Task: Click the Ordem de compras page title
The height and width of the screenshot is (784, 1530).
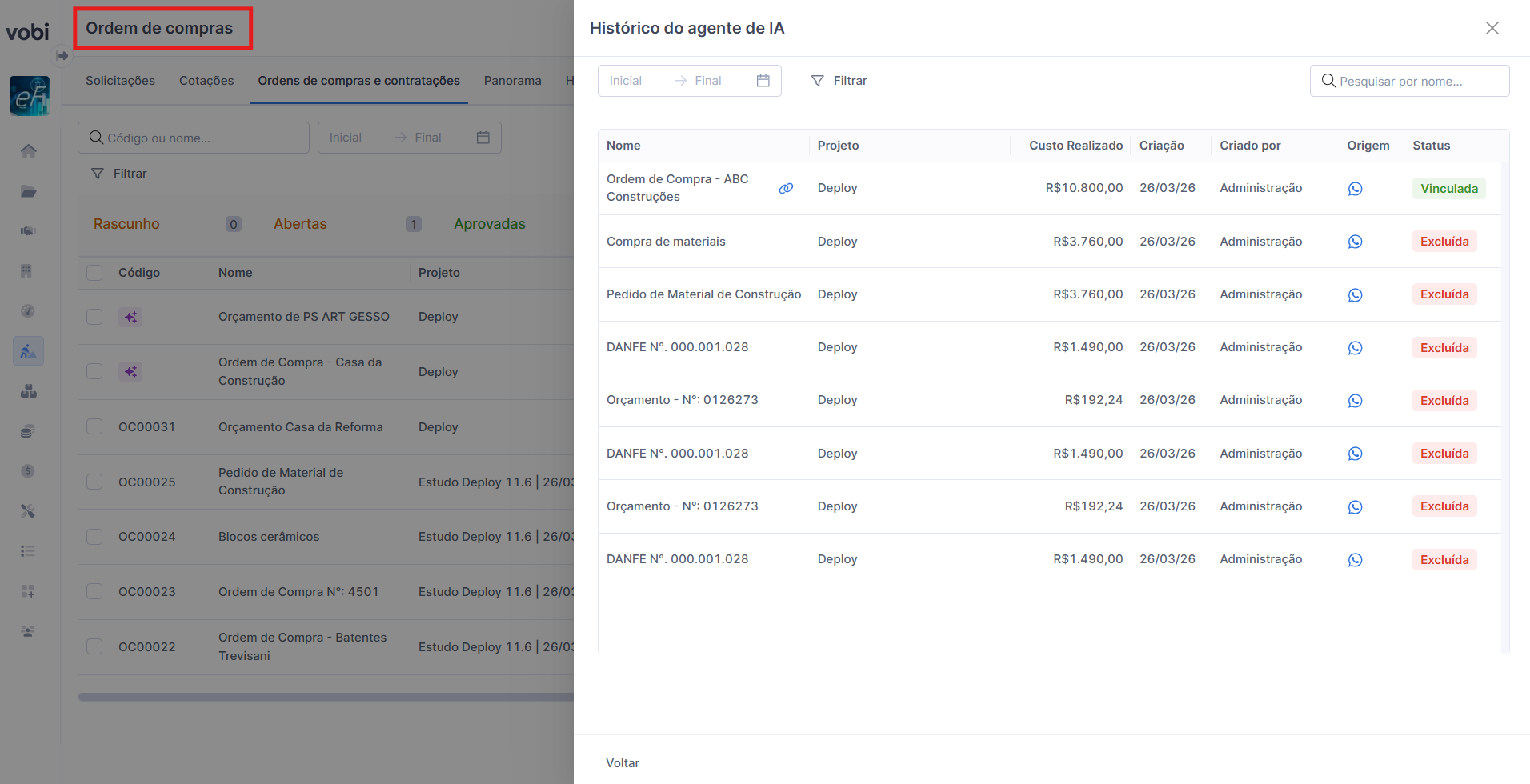Action: 159,28
